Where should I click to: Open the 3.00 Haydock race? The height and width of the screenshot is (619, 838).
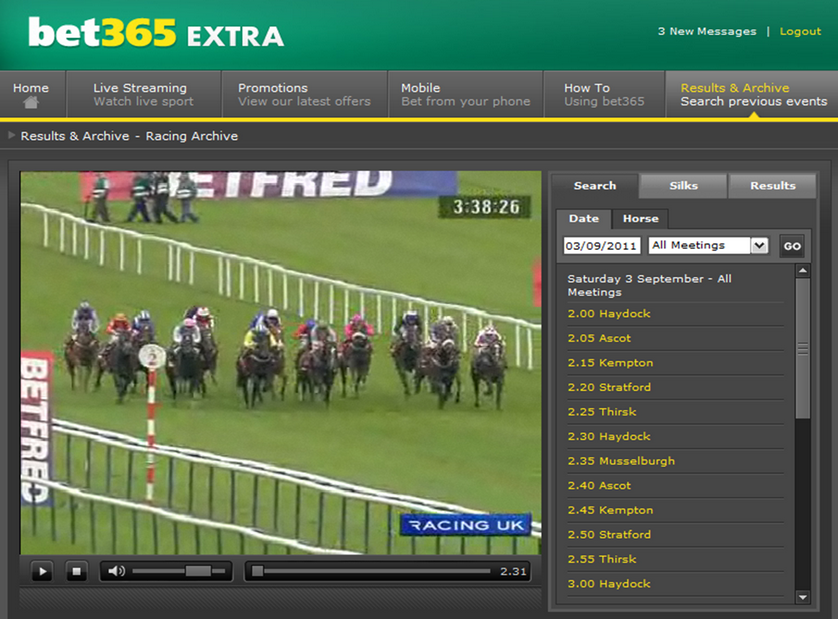[x=609, y=584]
